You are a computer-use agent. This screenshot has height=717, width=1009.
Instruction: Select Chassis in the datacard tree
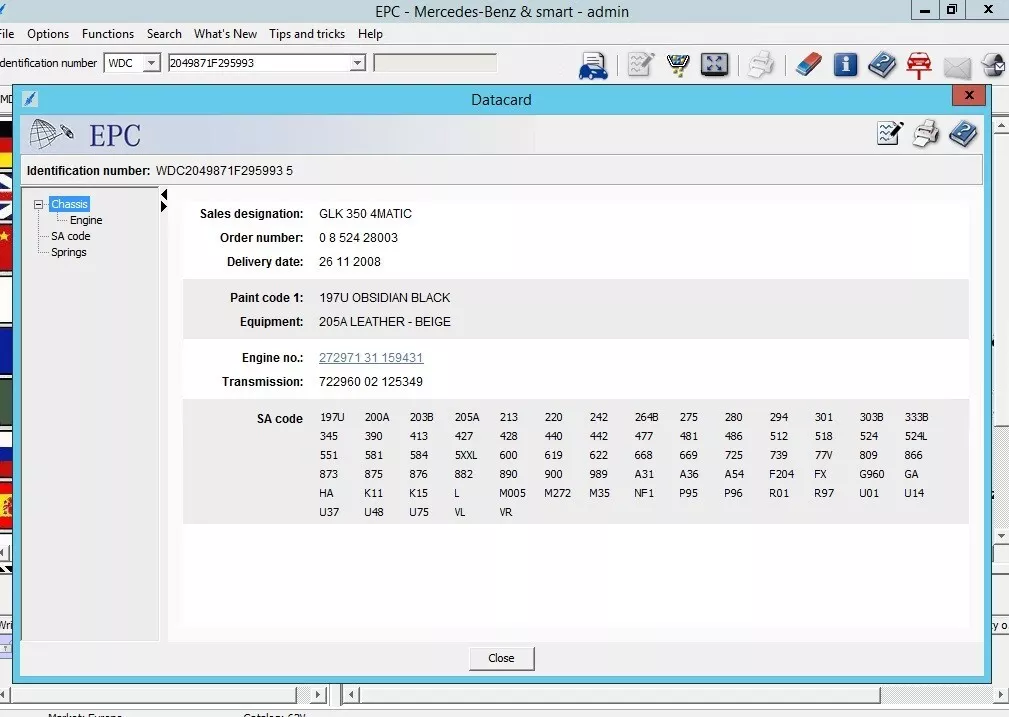coord(69,204)
